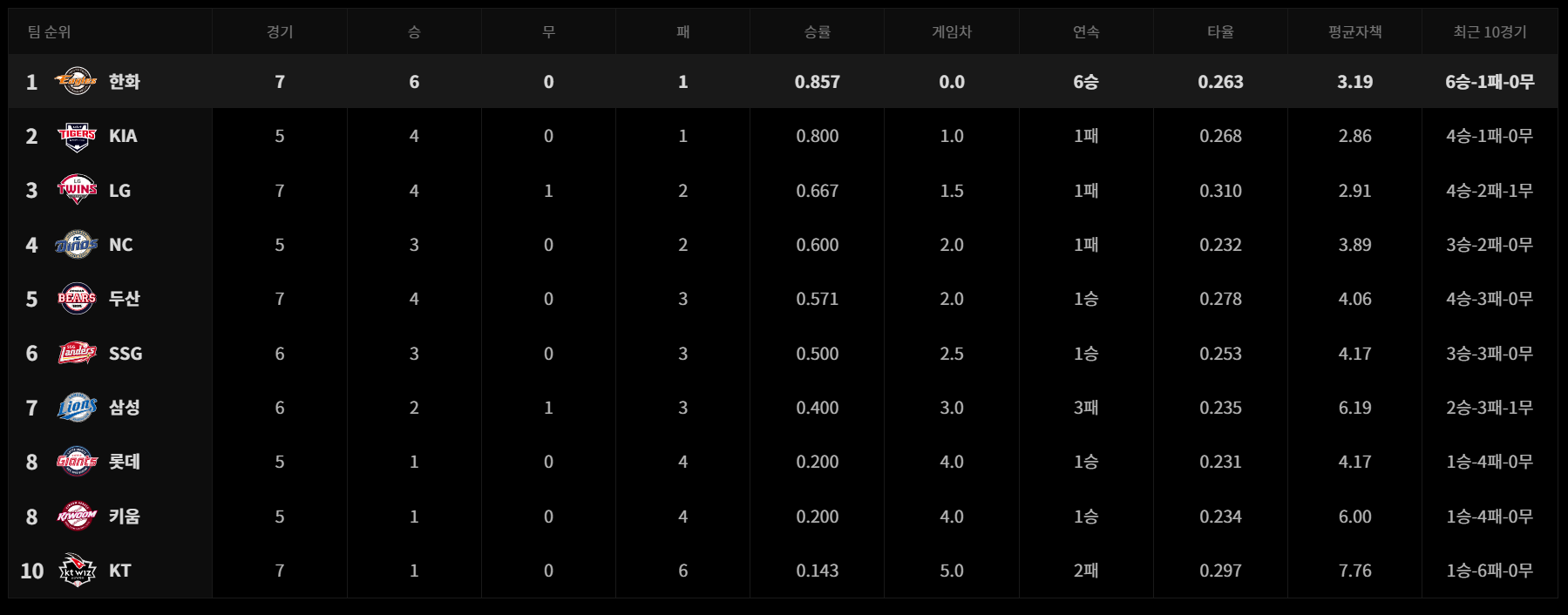Open the 한화 team name link
The image size is (1568, 615).
pyautogui.click(x=125, y=82)
